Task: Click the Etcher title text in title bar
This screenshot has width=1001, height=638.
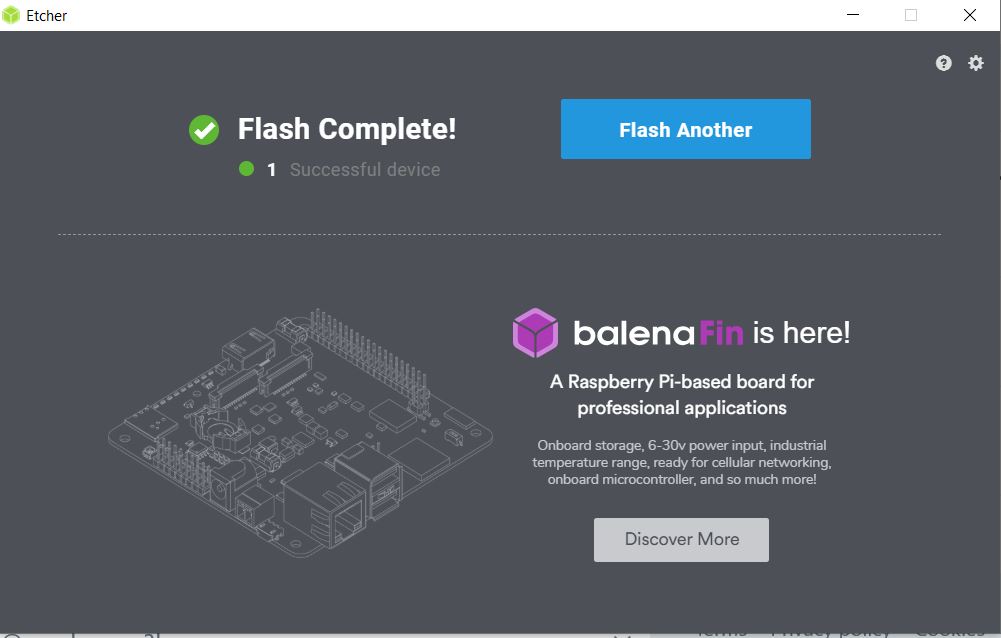Action: pos(47,16)
